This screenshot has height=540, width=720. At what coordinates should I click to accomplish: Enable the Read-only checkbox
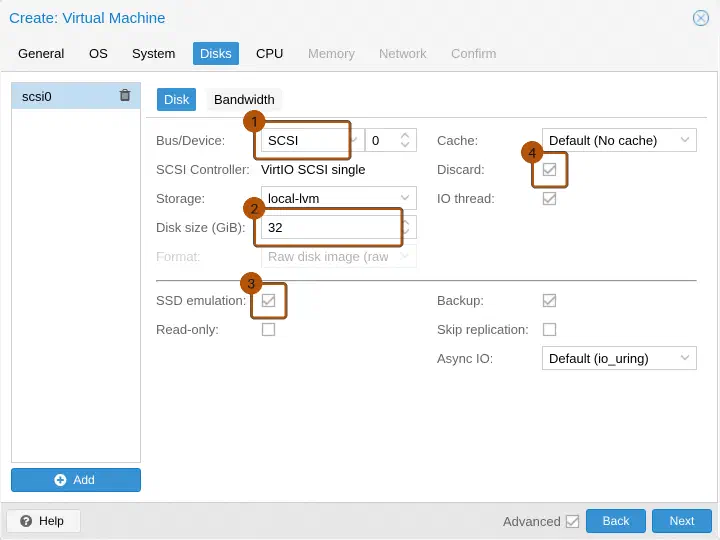[x=269, y=330]
